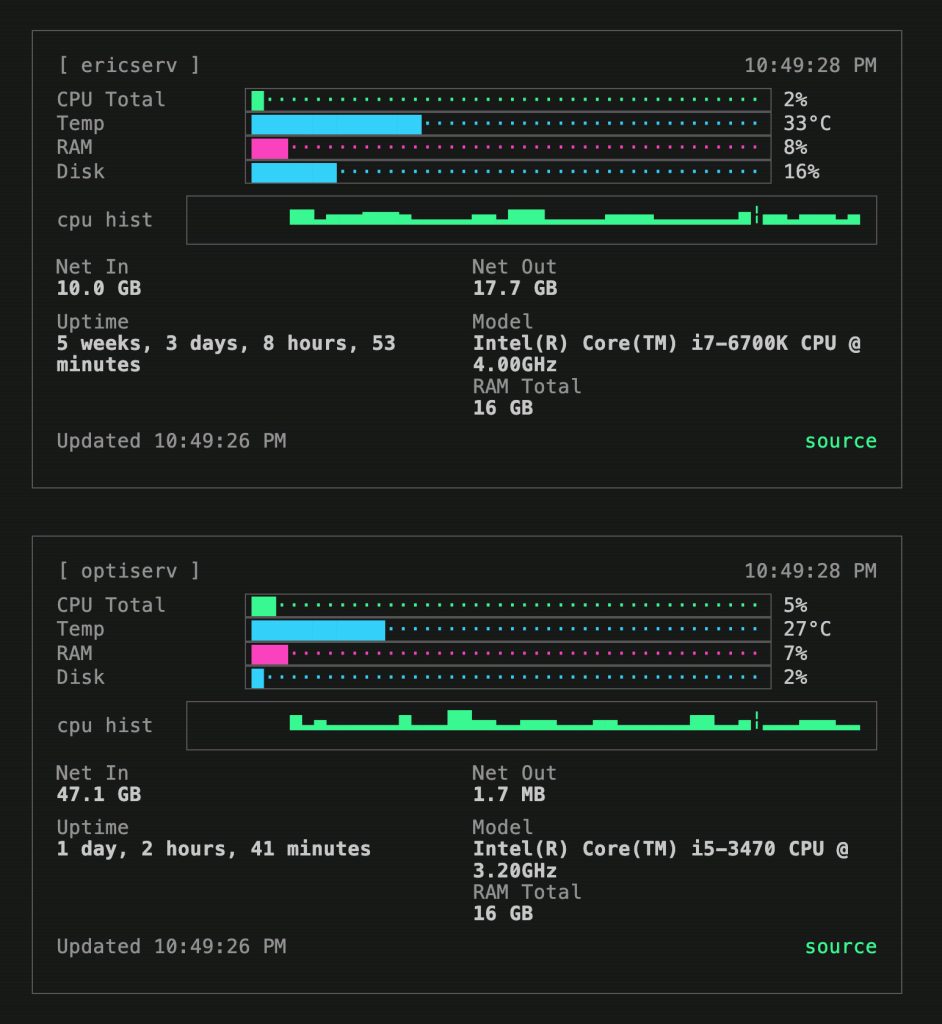Click the source link in optiserv panel
The width and height of the screenshot is (942, 1024).
840,947
